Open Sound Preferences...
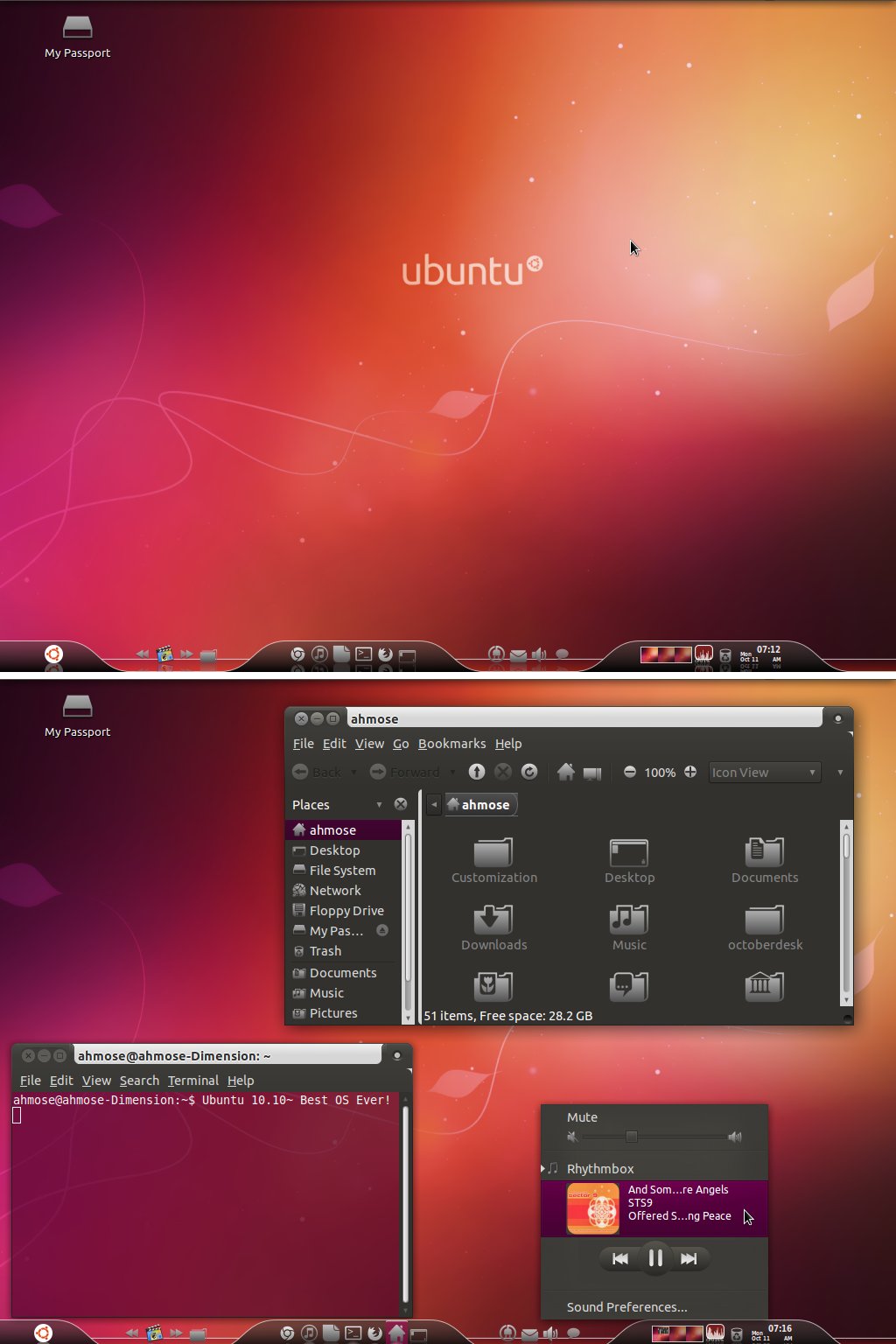This screenshot has height=1344, width=896. pos(626,1307)
